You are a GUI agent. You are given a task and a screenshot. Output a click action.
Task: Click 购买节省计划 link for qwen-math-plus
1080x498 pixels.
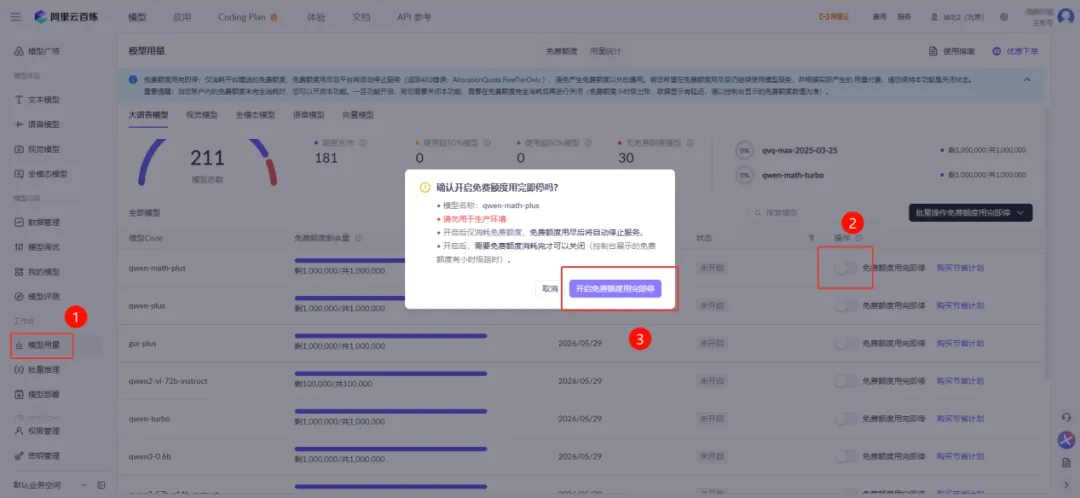tap(960, 267)
